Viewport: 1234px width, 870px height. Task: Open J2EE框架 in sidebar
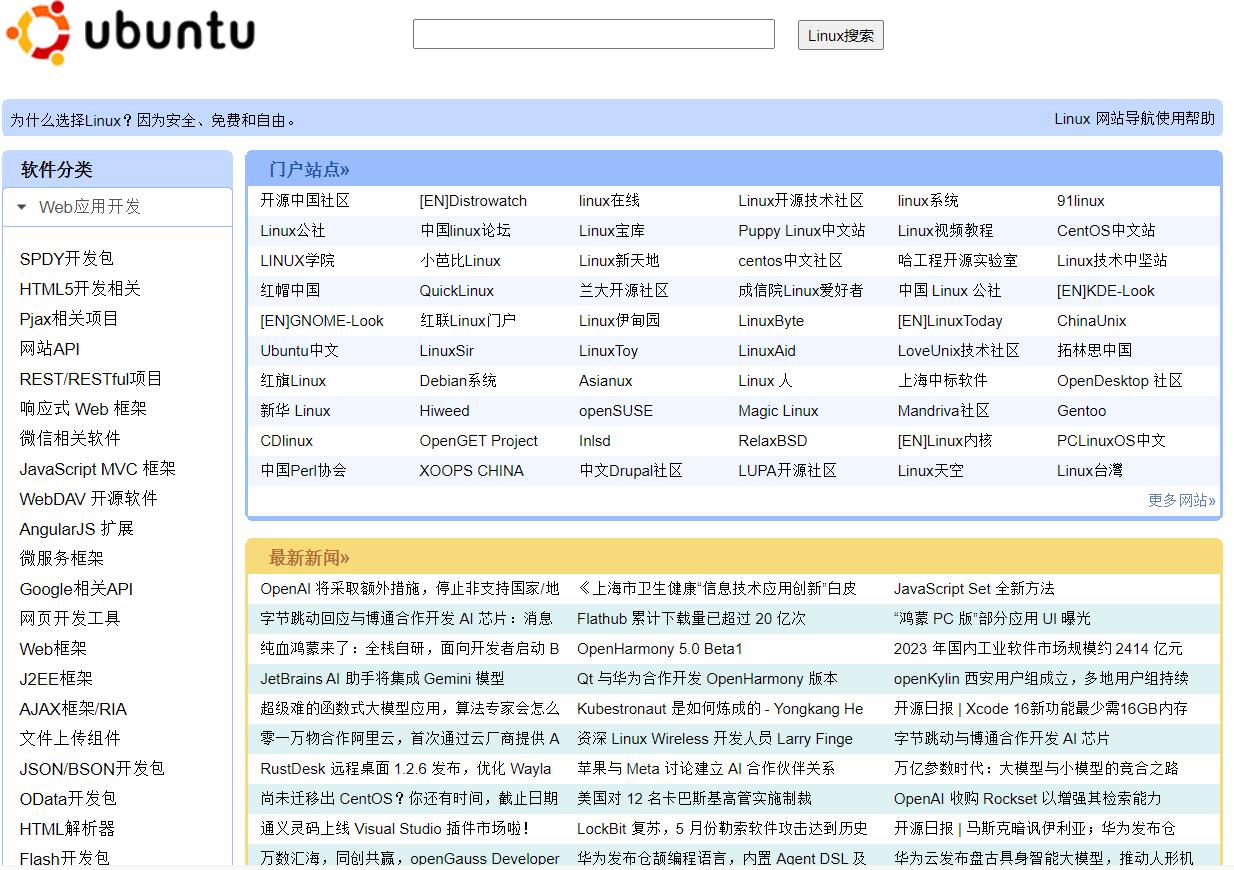tap(56, 679)
